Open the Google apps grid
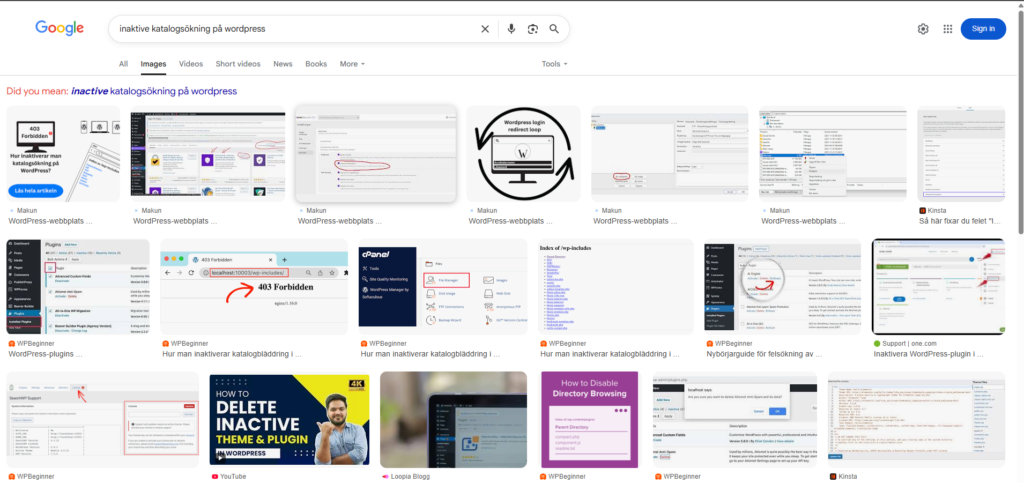The width and height of the screenshot is (1024, 483). 947,29
